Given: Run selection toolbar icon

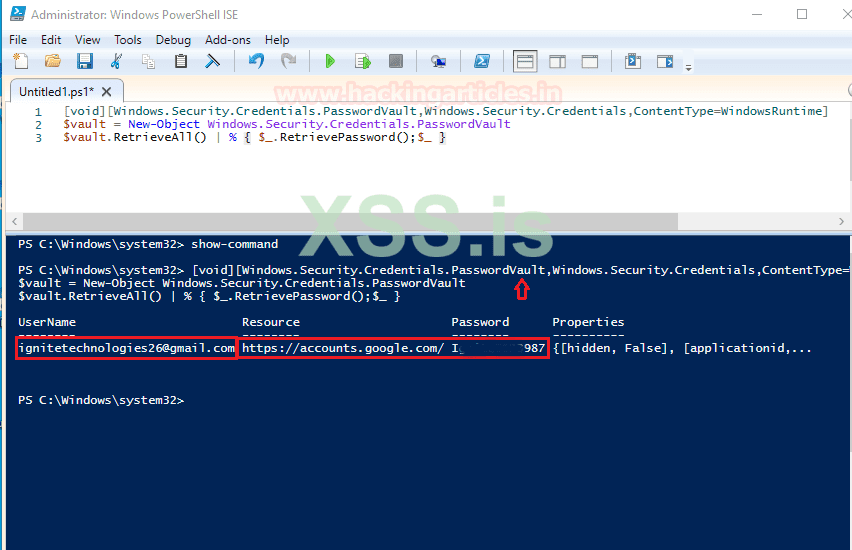Looking at the screenshot, I should (362, 61).
